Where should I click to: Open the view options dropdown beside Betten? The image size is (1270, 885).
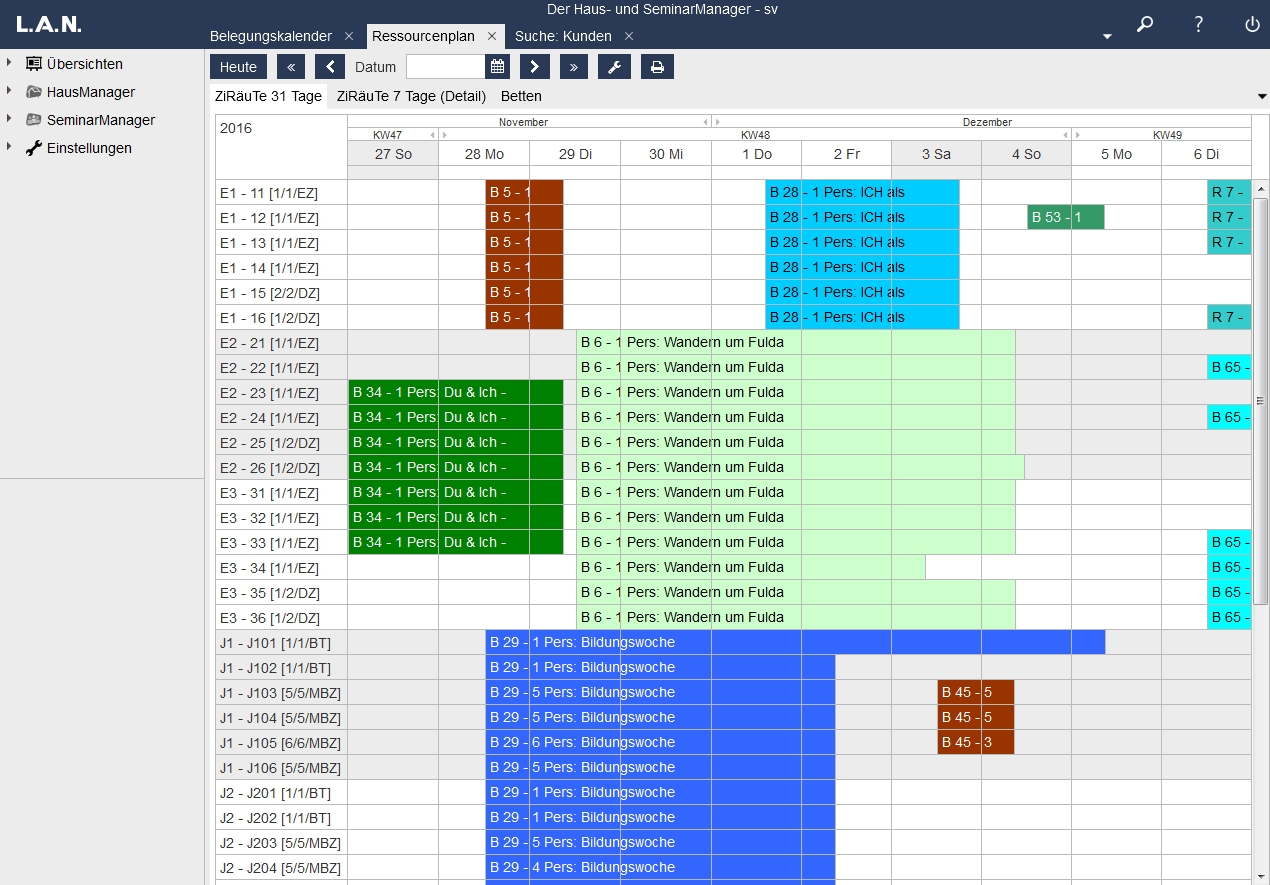click(x=1261, y=96)
